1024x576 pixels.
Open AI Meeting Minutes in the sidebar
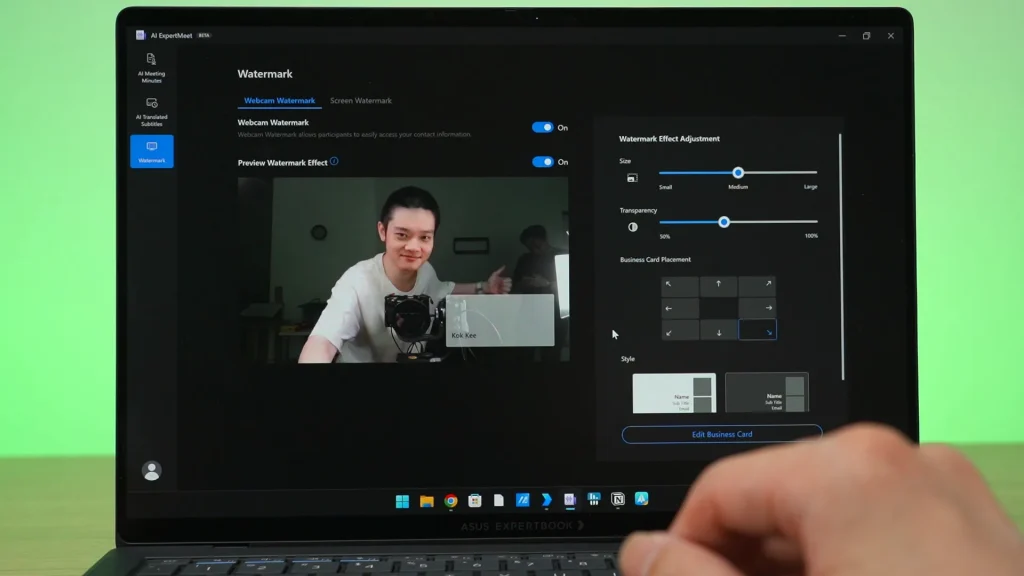[x=152, y=68]
